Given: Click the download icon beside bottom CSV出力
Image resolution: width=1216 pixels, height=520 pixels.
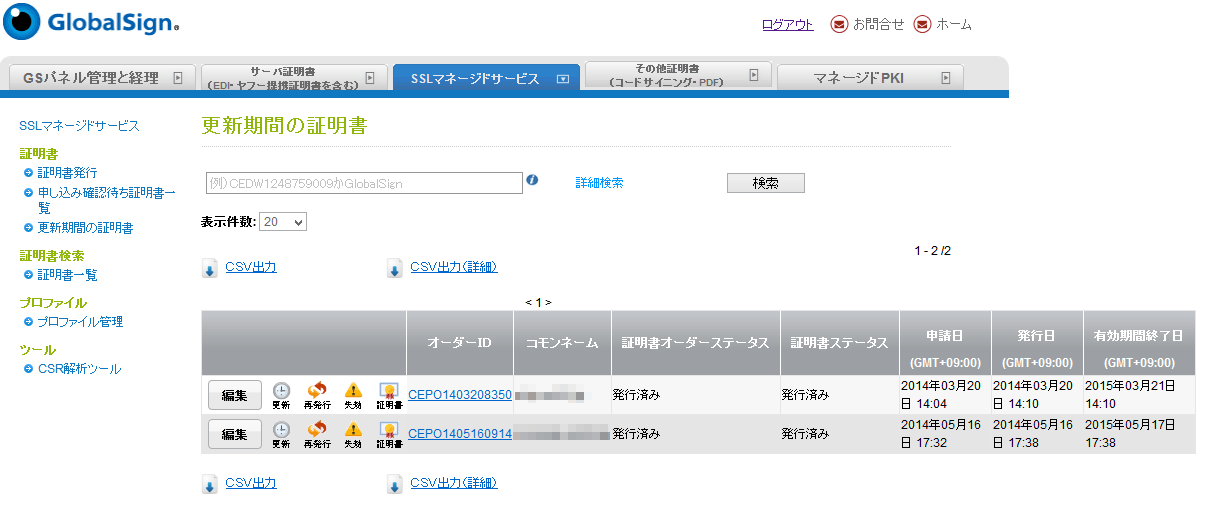Looking at the screenshot, I should point(210,484).
